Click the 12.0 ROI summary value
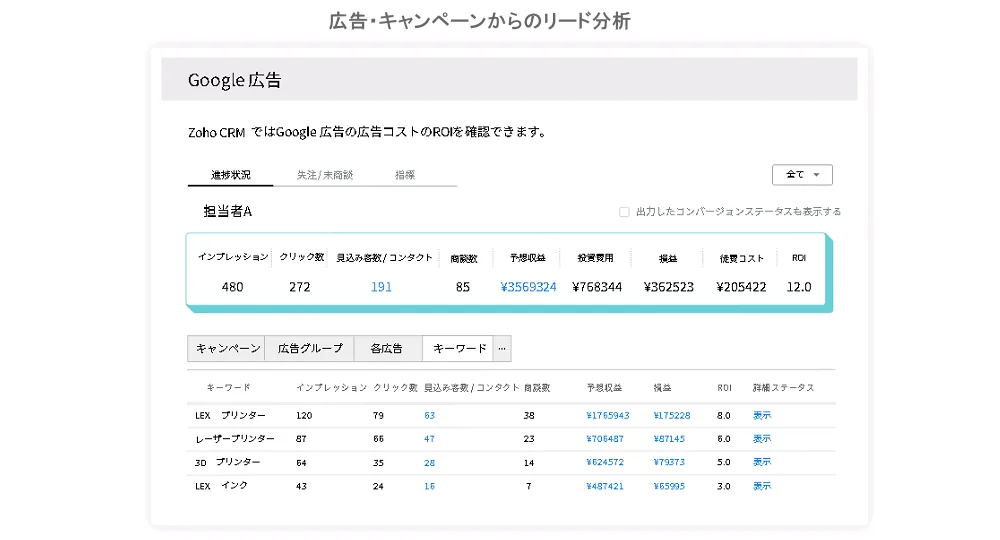This screenshot has height=540, width=1000. (x=798, y=287)
